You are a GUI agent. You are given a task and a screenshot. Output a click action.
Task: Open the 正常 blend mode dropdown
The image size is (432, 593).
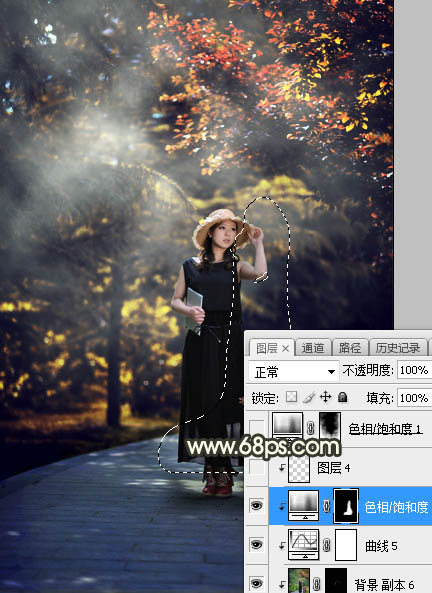pos(293,372)
